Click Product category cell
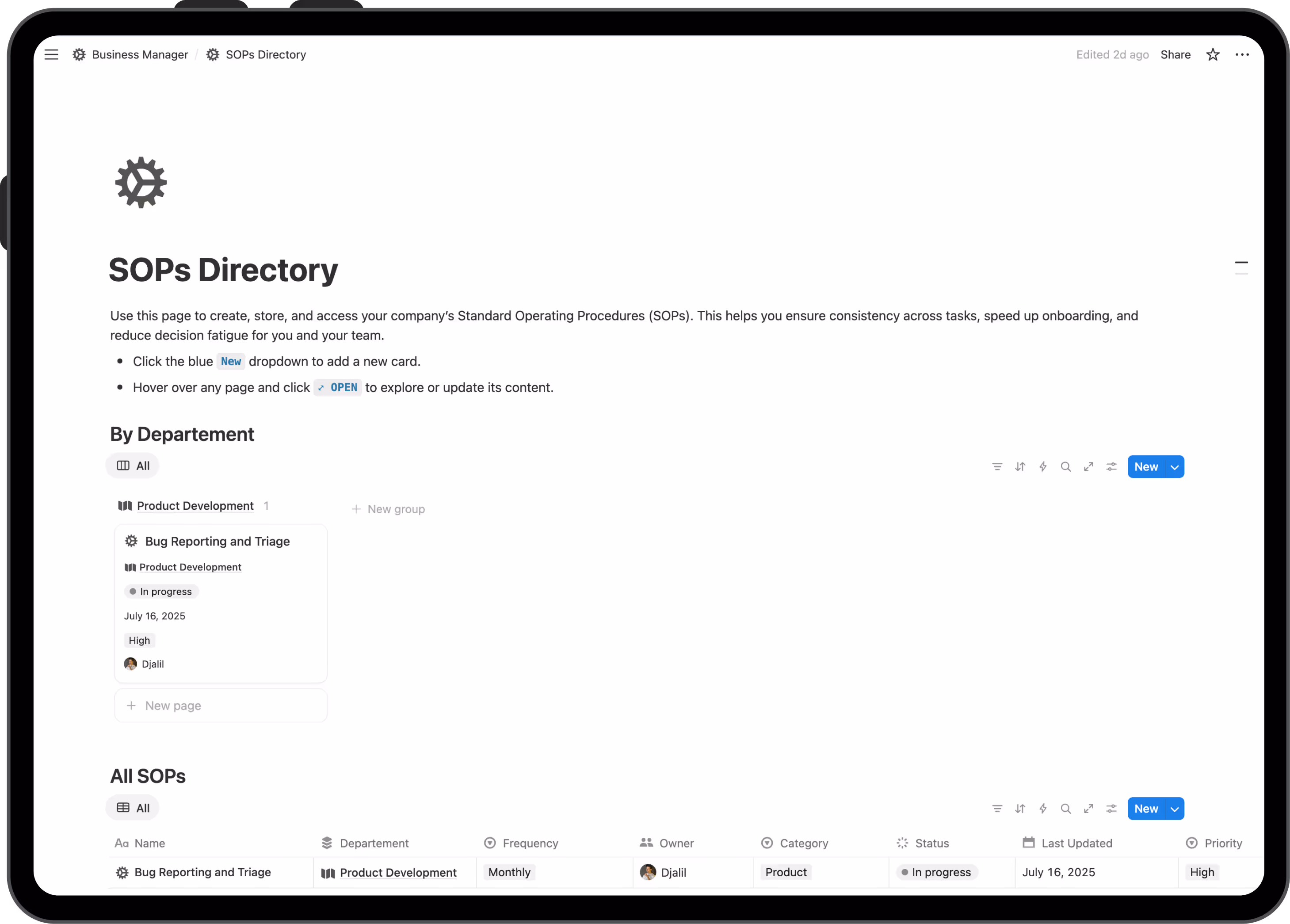Screen dimensions: 1290x924 pyautogui.click(x=786, y=872)
